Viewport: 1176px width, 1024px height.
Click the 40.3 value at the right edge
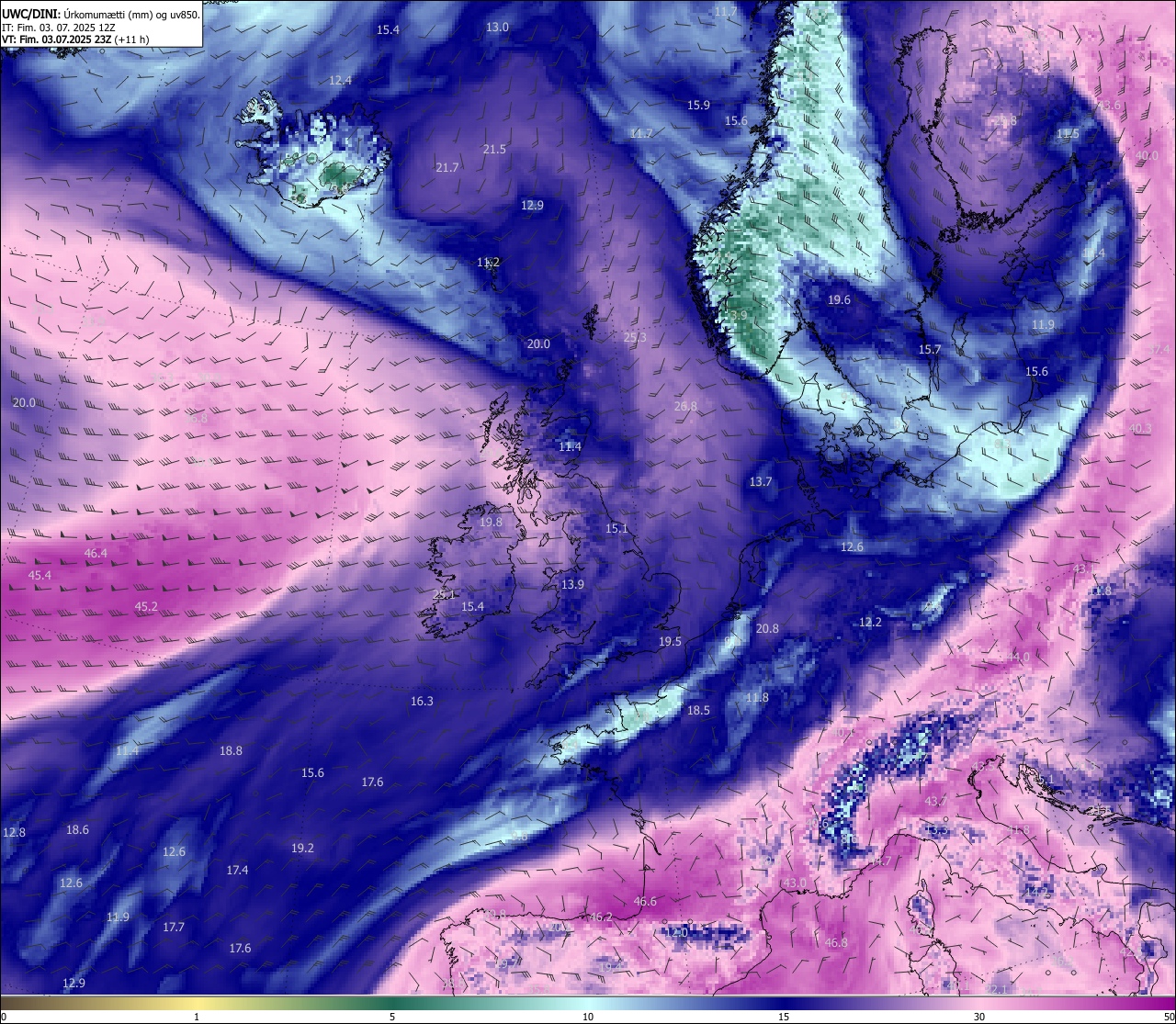(1140, 429)
